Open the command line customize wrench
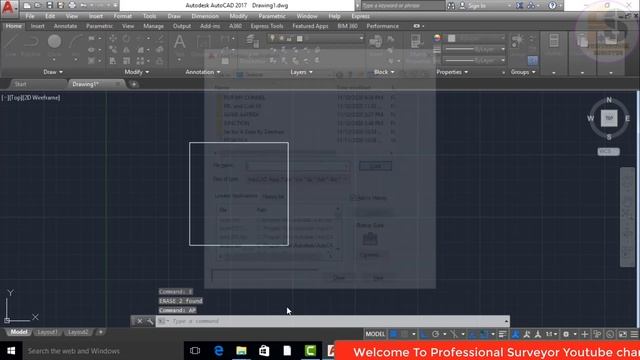Screen dimensions: 640x360 tap(150, 321)
